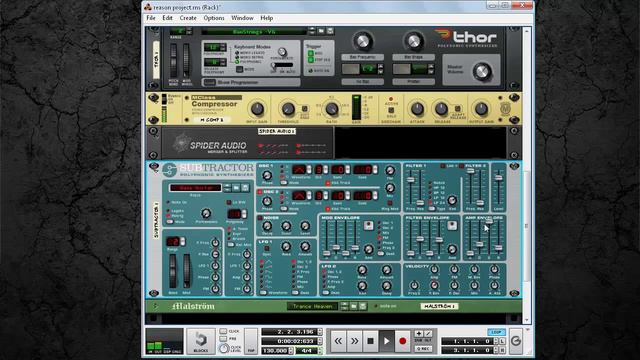
Task: Click Subtractor Osc 1 FM knob
Action: (390, 171)
